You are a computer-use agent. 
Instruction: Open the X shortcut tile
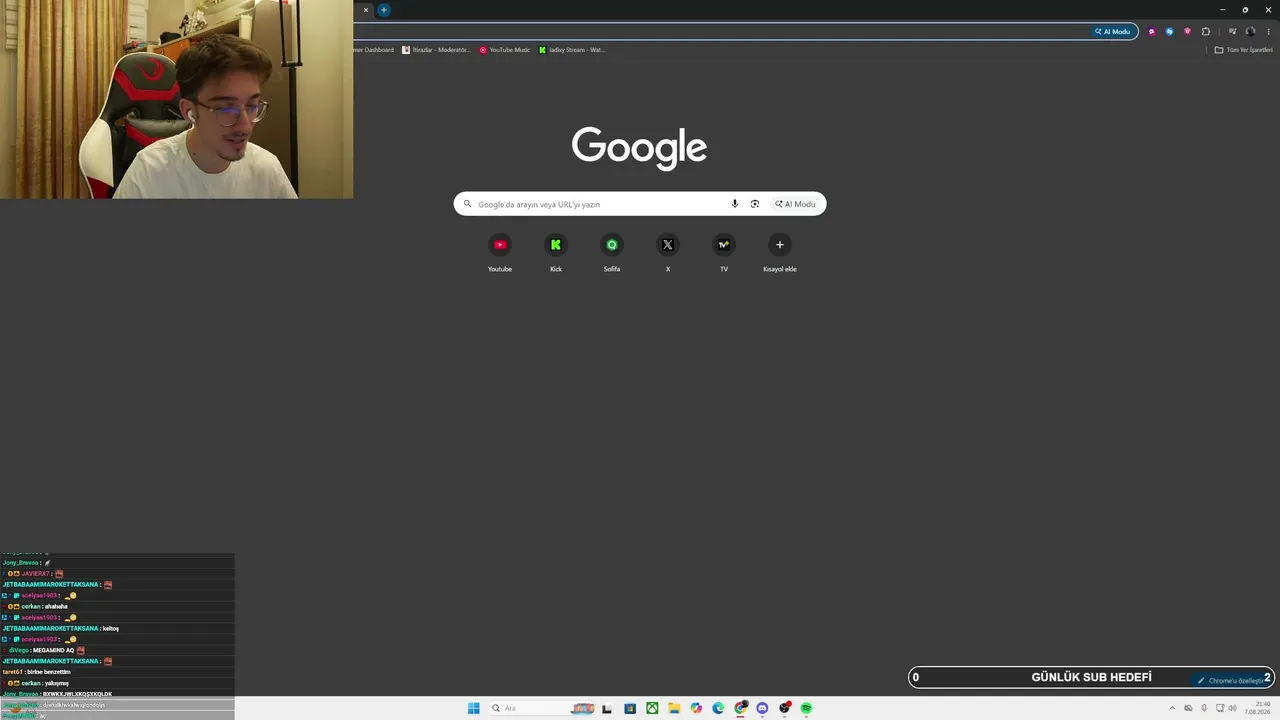tap(668, 253)
